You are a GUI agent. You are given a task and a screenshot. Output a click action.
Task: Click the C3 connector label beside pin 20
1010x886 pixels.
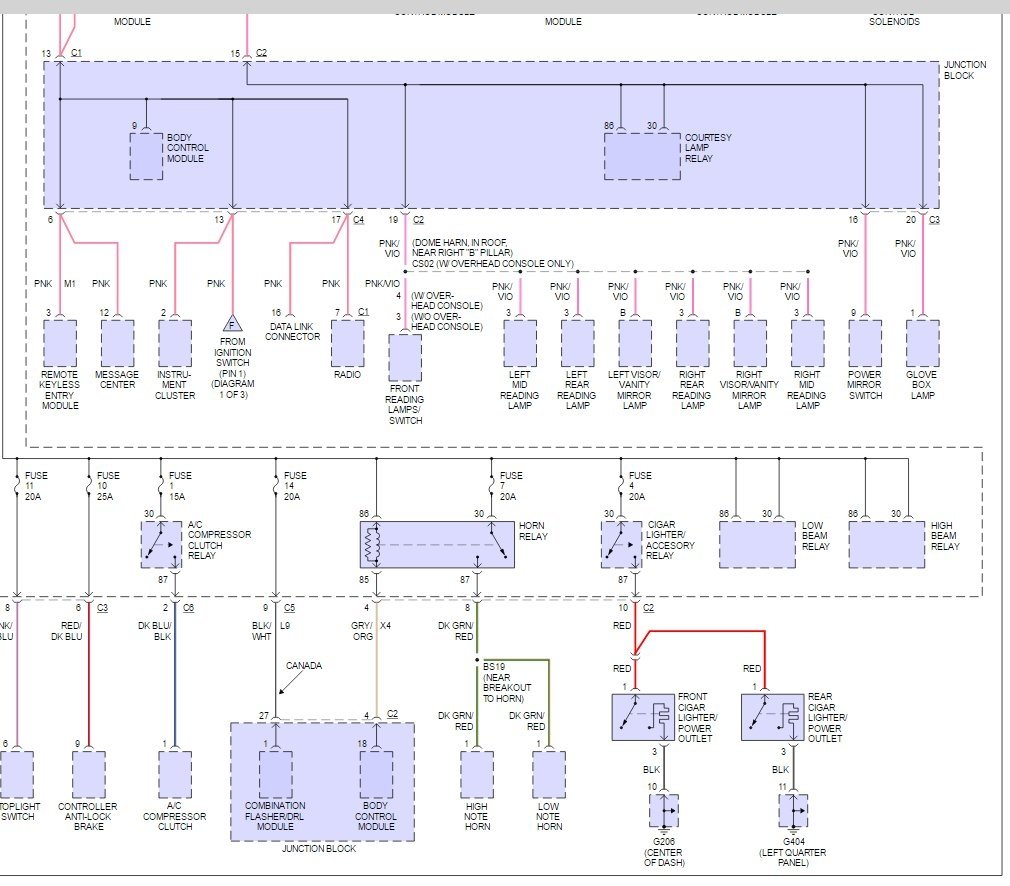(x=934, y=220)
